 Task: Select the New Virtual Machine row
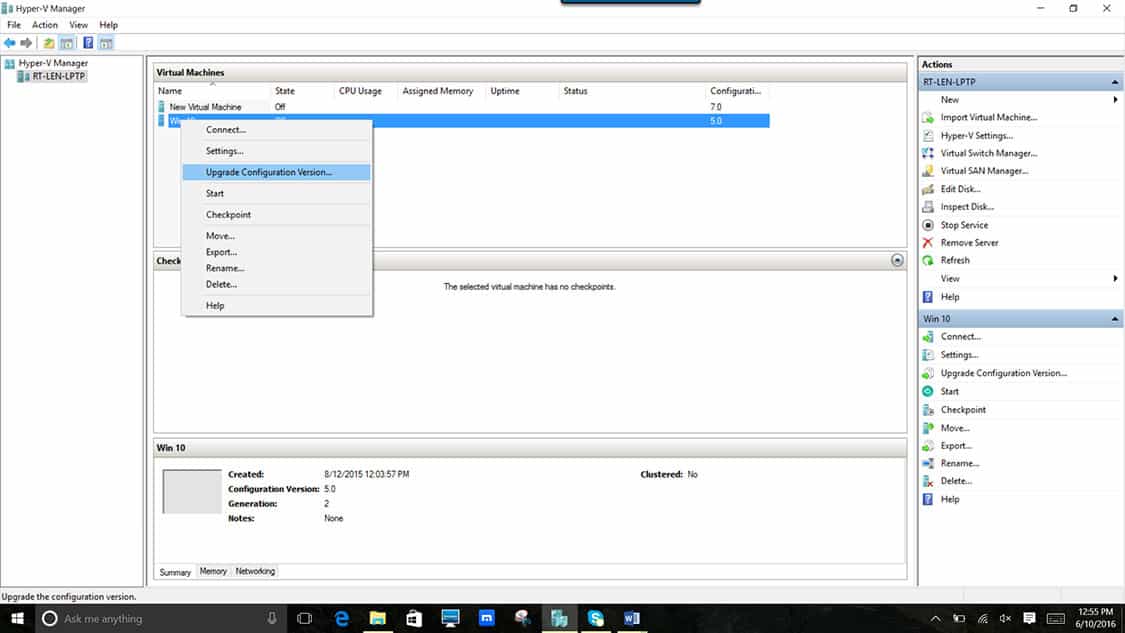coord(463,107)
